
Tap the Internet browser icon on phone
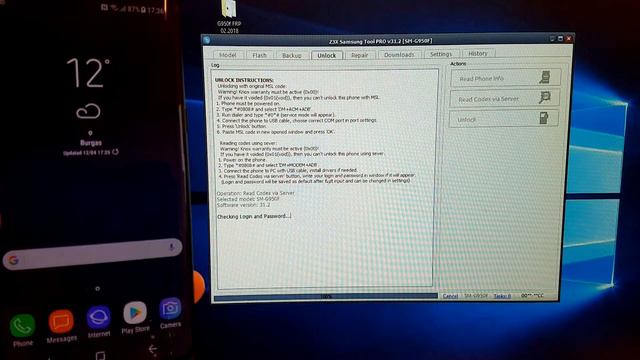point(98,317)
